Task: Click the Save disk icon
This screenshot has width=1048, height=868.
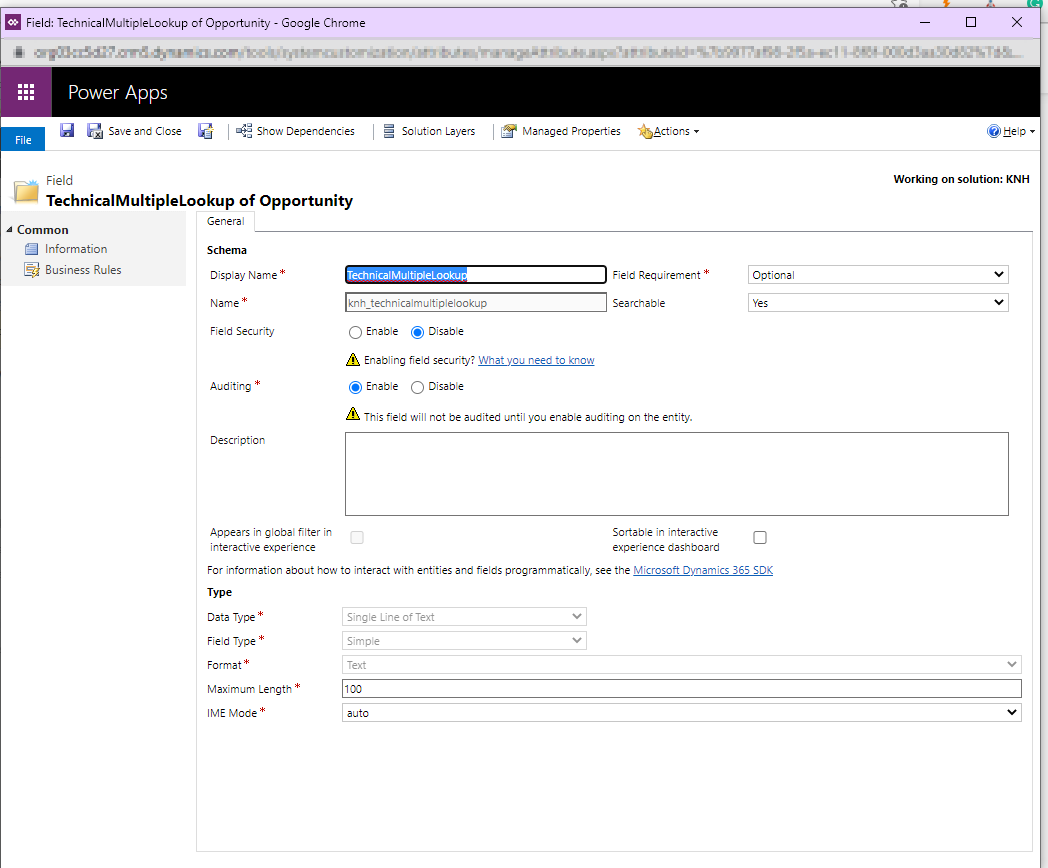Action: point(67,131)
